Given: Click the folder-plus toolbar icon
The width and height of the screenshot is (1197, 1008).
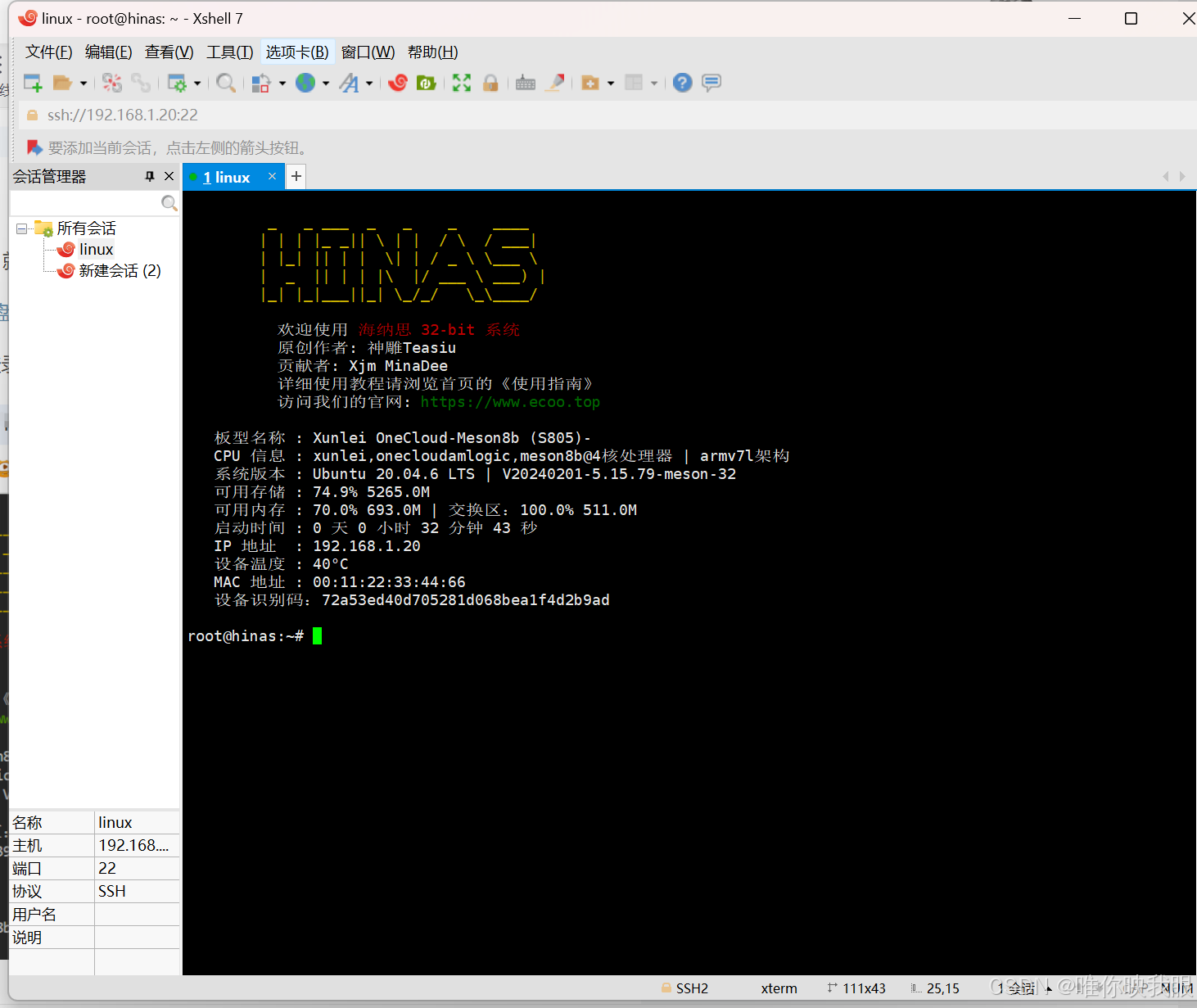Looking at the screenshot, I should pyautogui.click(x=590, y=83).
